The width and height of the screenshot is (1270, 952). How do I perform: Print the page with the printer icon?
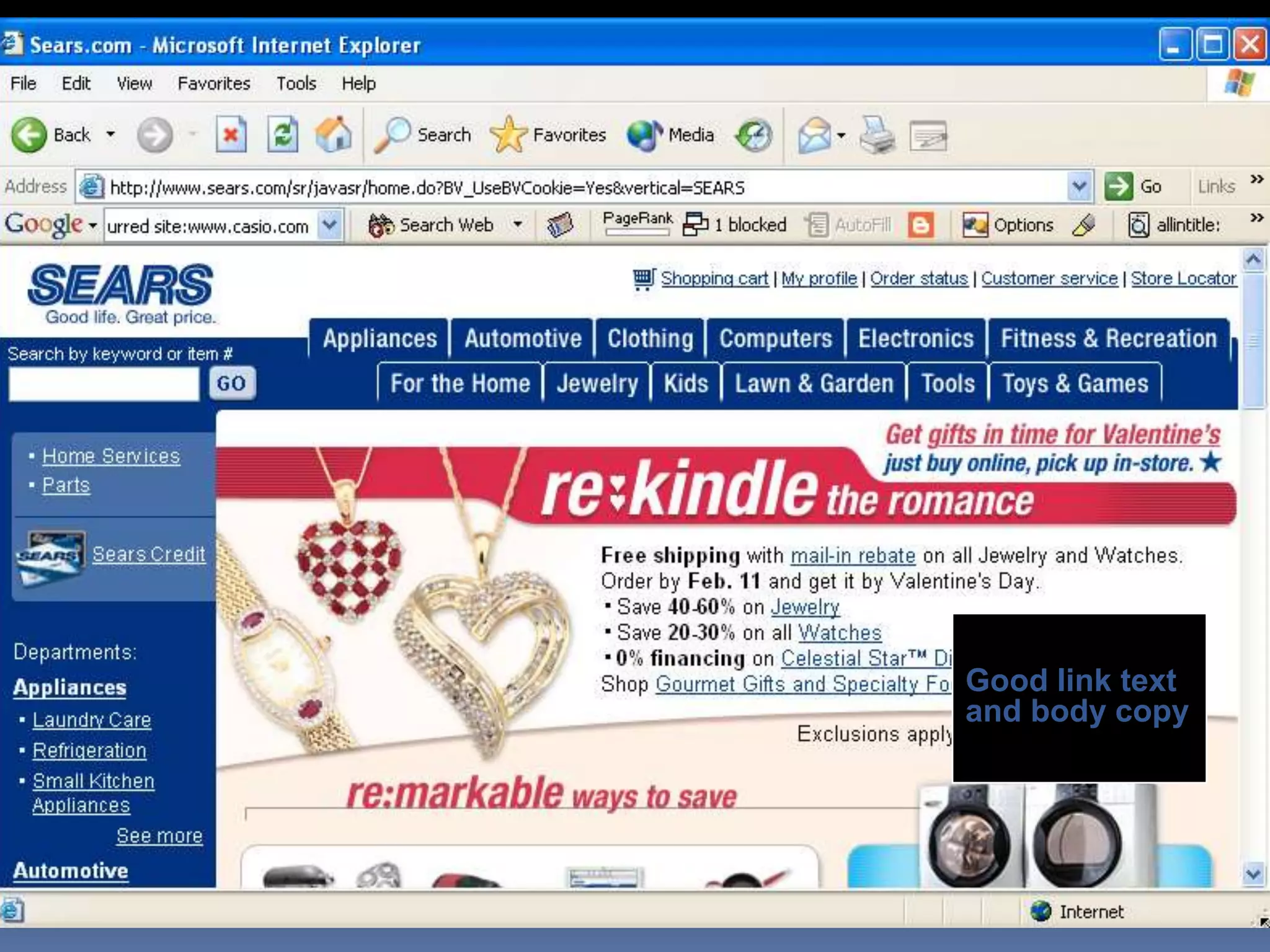(877, 134)
